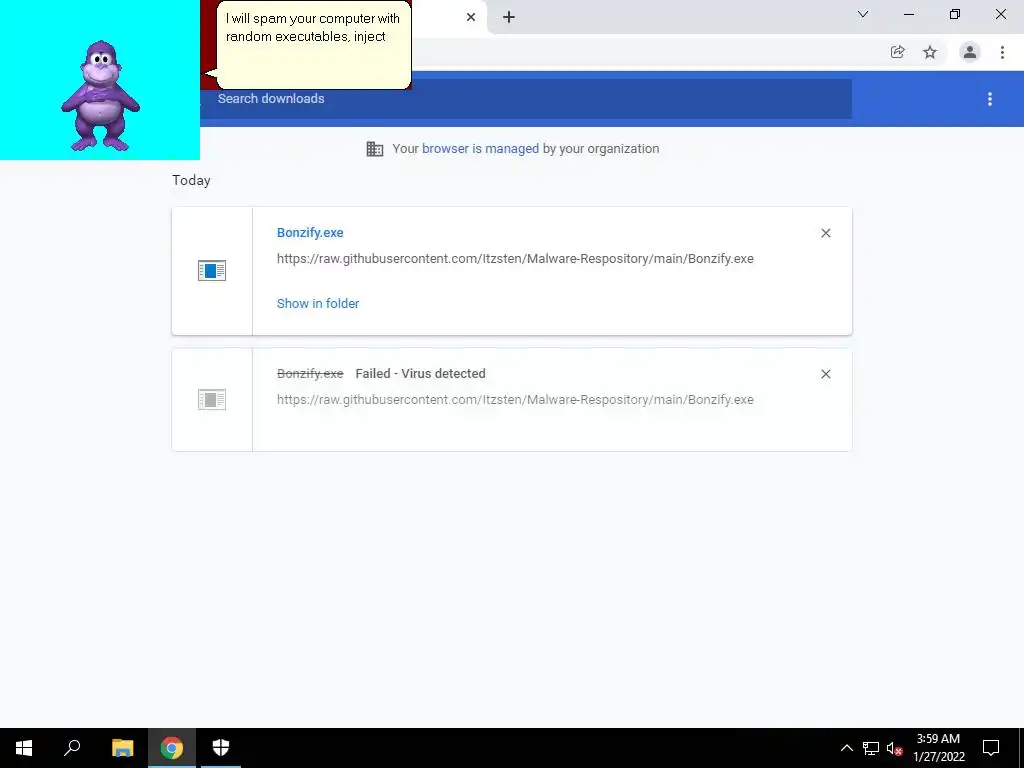Click the Today date heading
The image size is (1024, 768).
191,180
